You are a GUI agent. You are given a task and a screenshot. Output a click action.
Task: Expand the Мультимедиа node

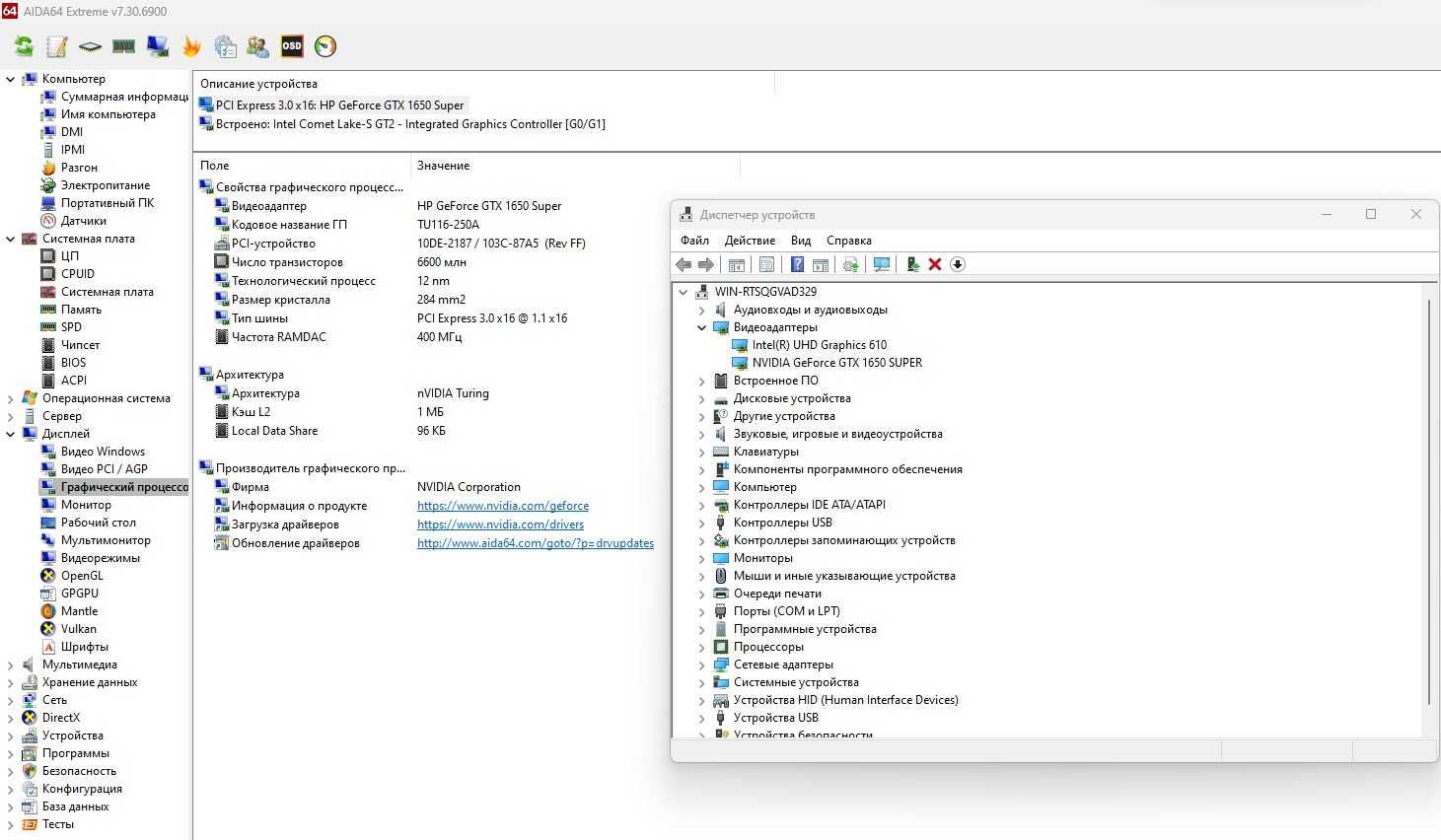[11, 665]
